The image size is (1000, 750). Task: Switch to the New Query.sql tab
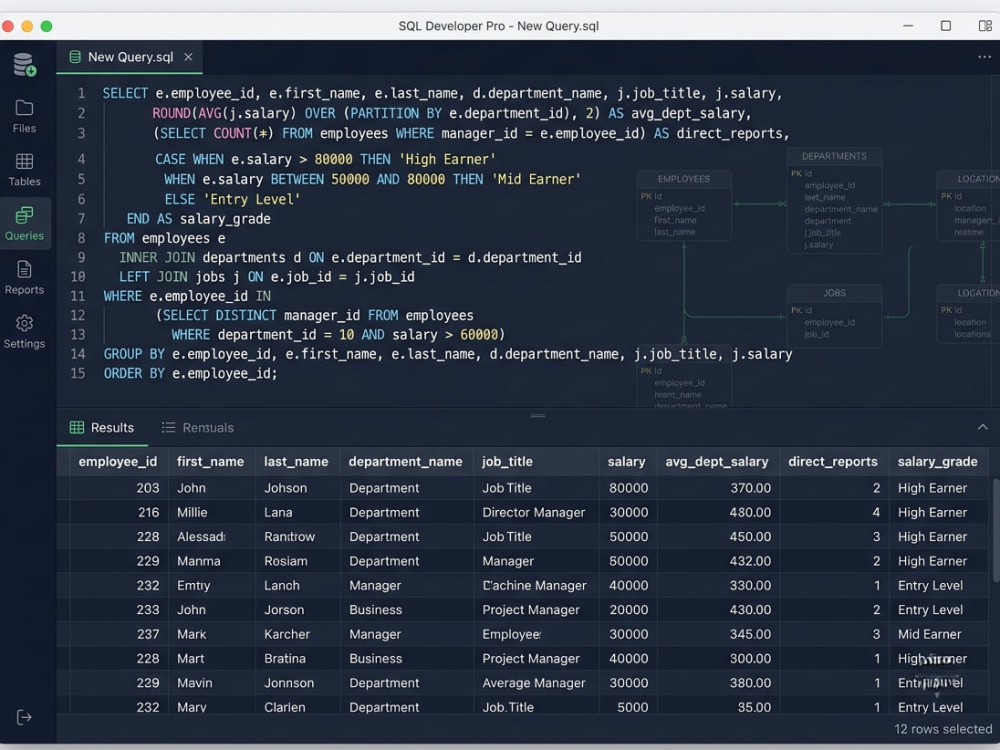click(129, 57)
